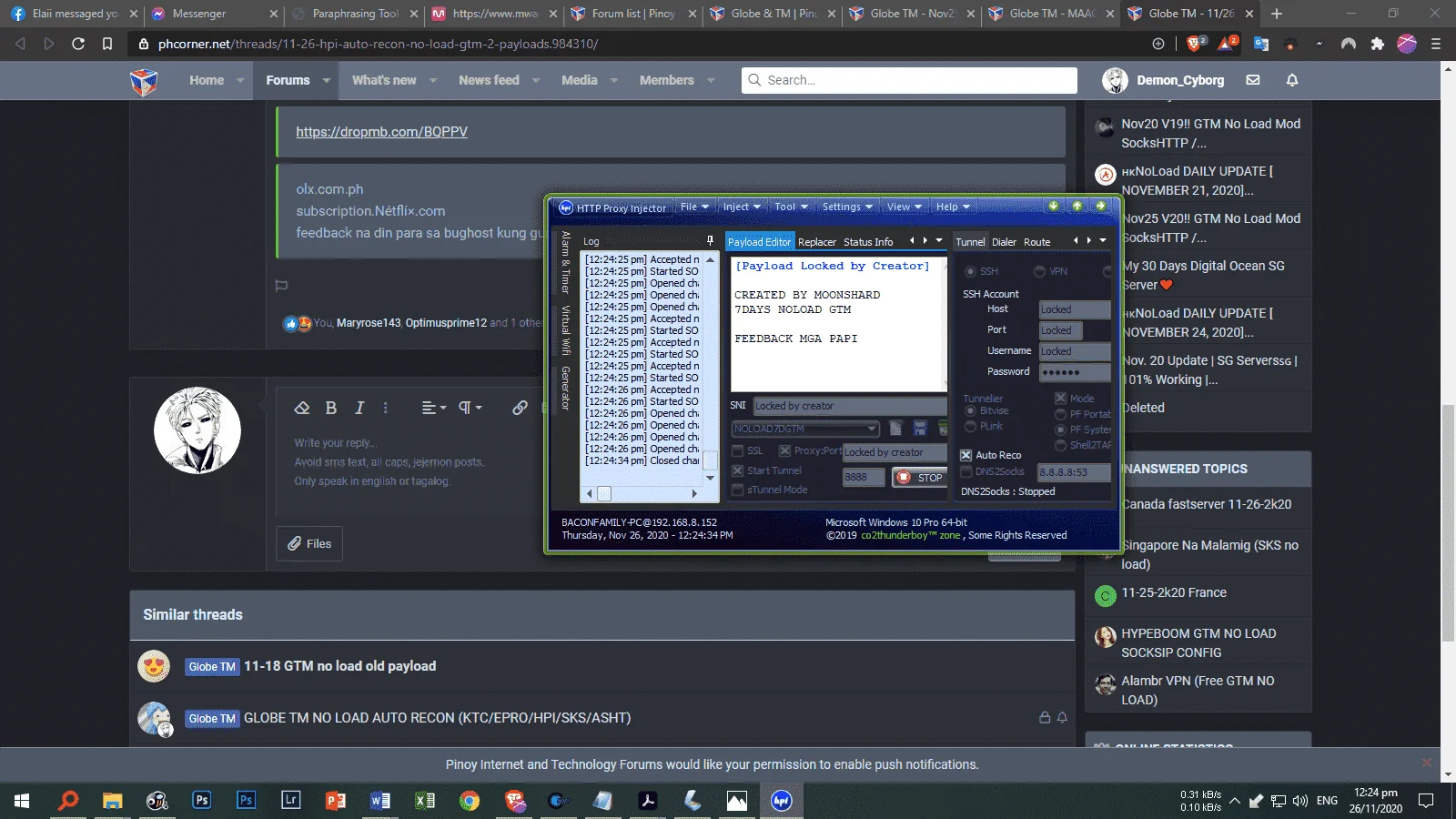Open Word from the taskbar
The width and height of the screenshot is (1456, 819).
tap(380, 800)
